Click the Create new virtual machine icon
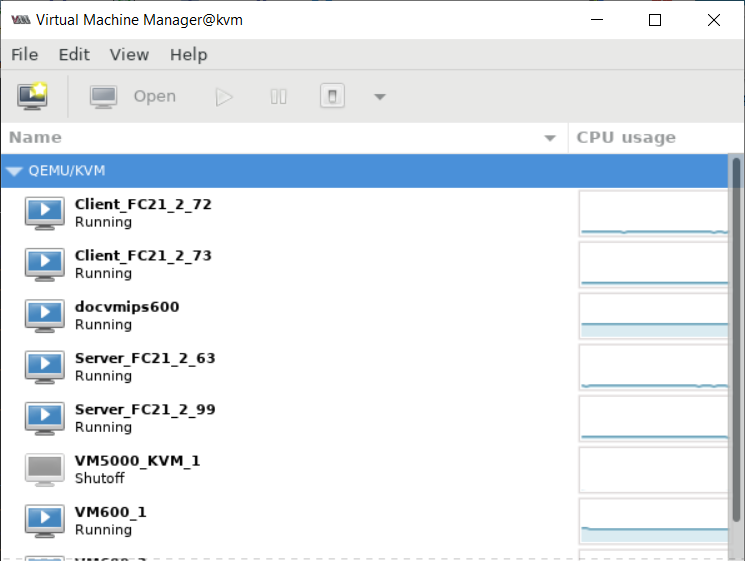The image size is (745, 561). click(x=32, y=96)
